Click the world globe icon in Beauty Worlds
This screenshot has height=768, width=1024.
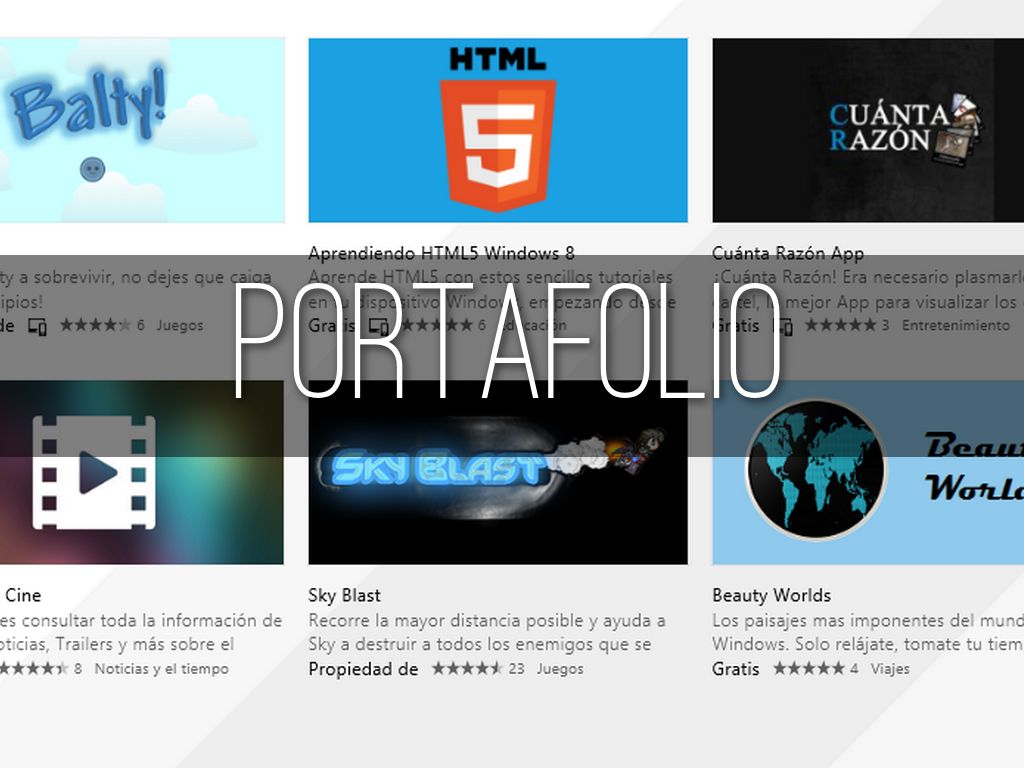pos(816,470)
